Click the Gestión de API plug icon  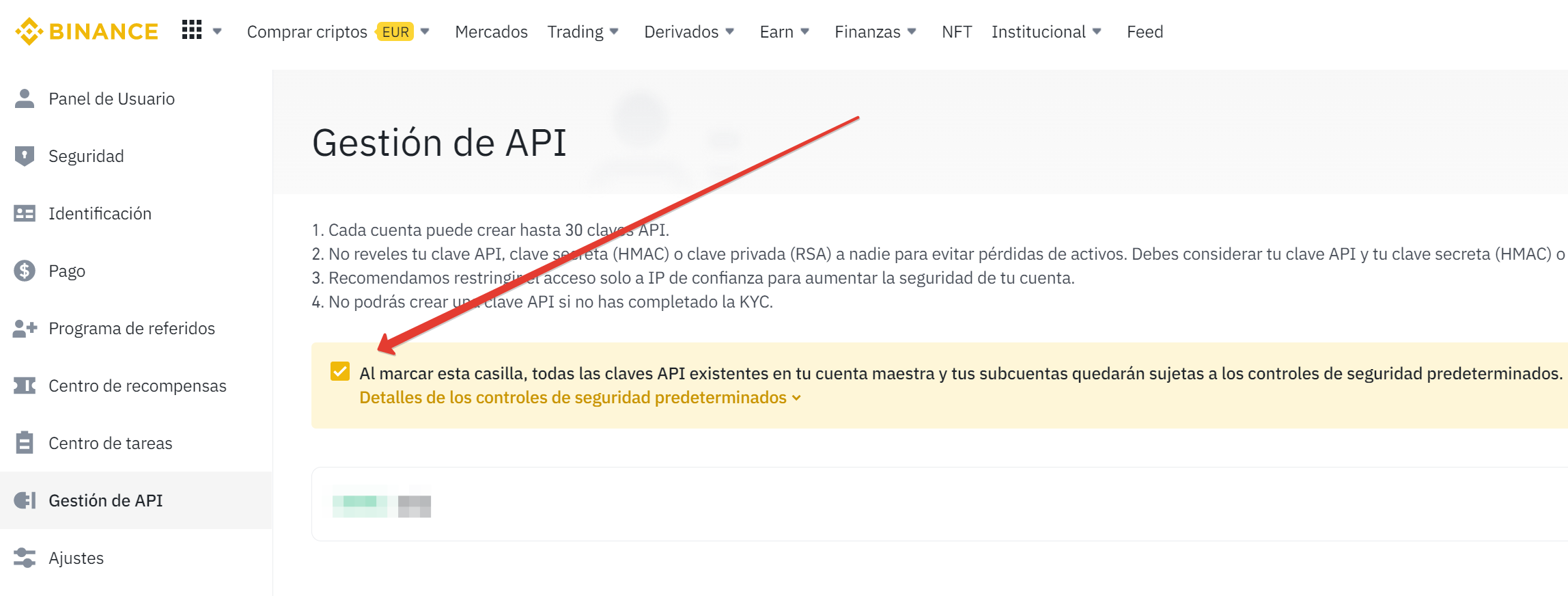tap(25, 500)
